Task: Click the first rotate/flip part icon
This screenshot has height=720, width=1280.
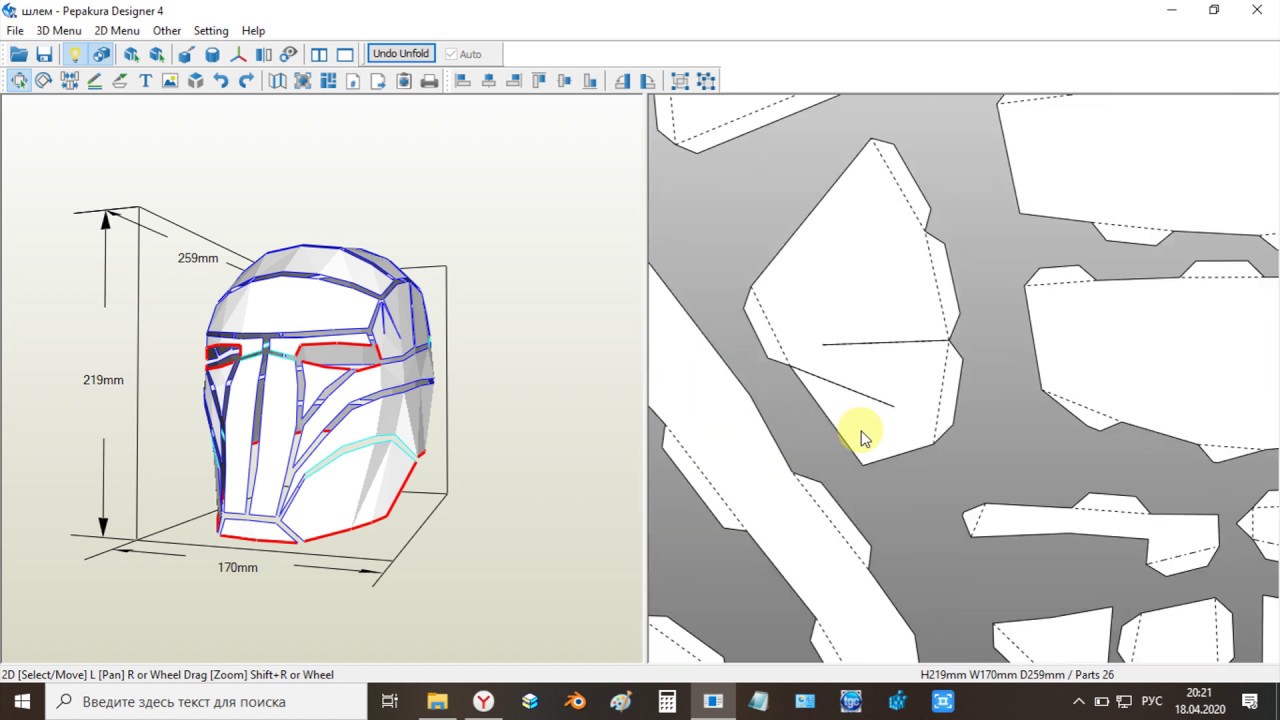Action: click(622, 81)
